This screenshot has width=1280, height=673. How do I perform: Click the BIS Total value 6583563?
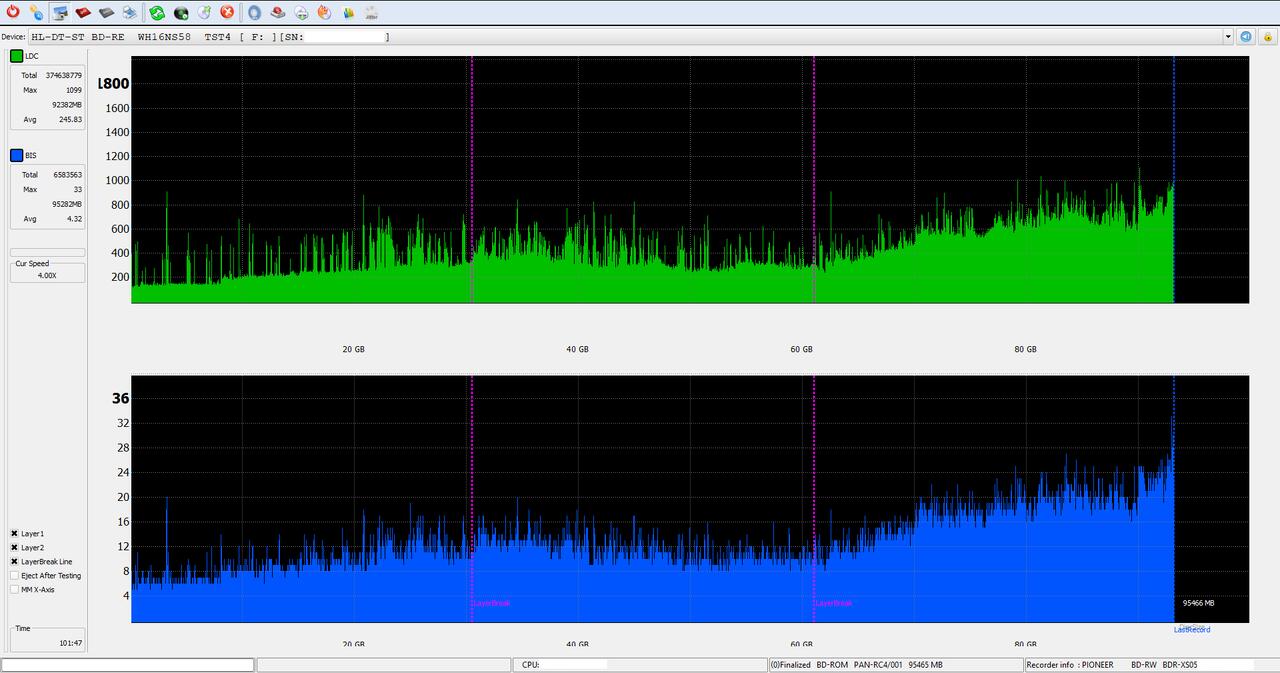tap(67, 174)
